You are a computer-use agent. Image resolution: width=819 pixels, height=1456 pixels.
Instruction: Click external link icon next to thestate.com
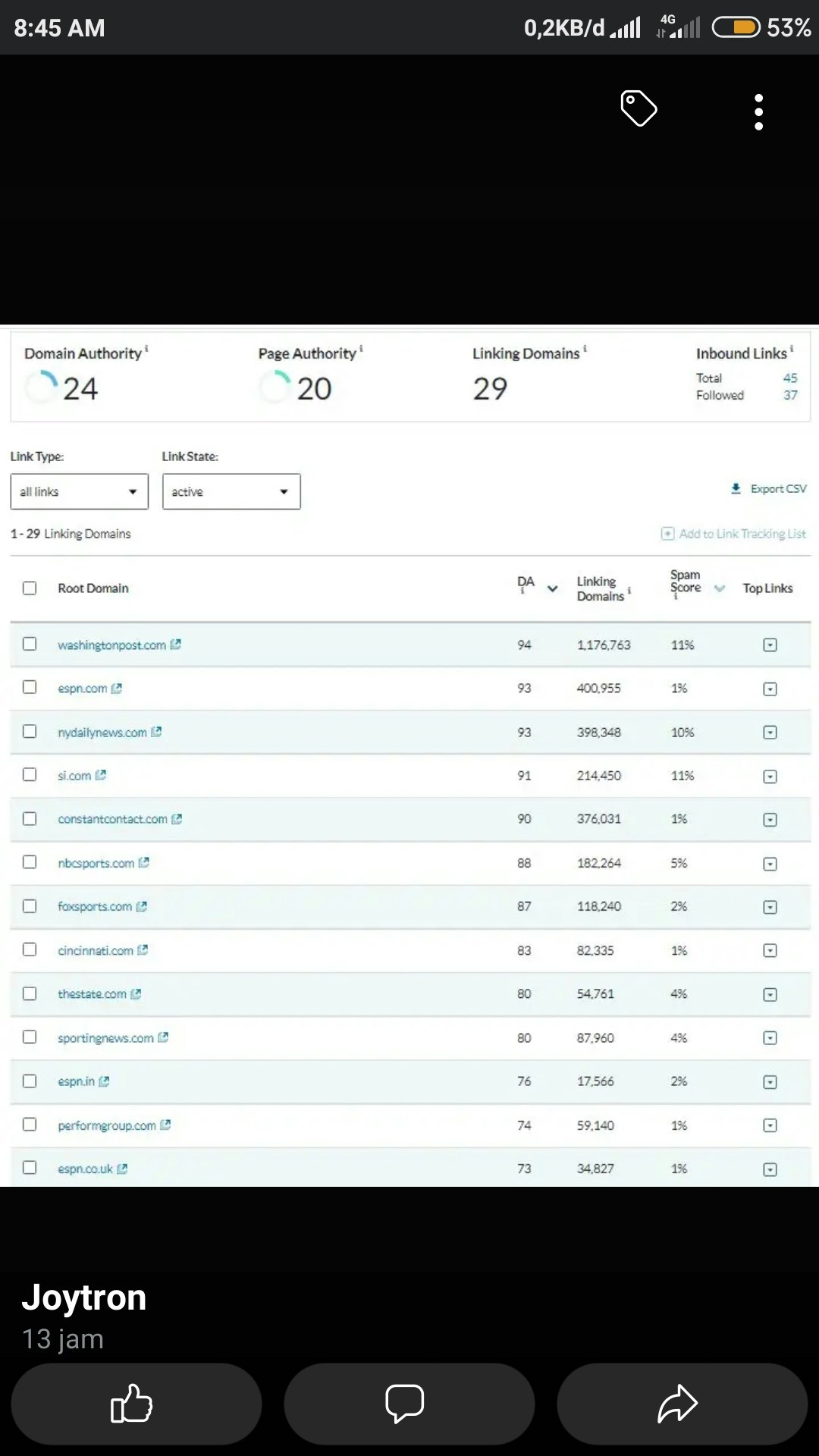[x=136, y=993]
